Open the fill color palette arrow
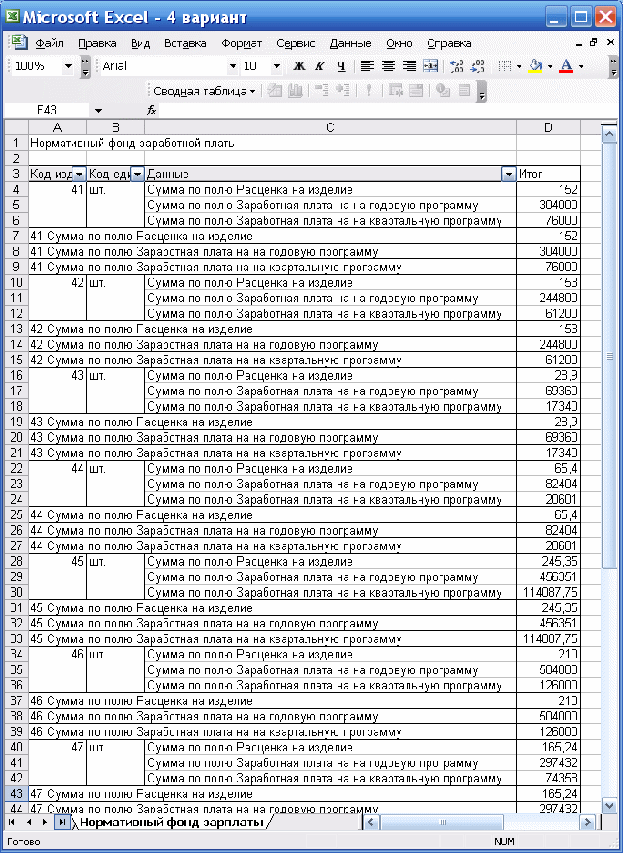624x854 pixels. coord(550,66)
